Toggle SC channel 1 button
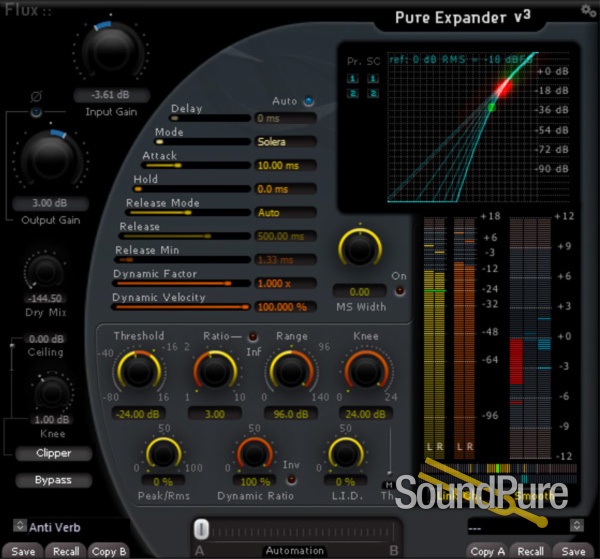600x559 pixels. [x=373, y=78]
